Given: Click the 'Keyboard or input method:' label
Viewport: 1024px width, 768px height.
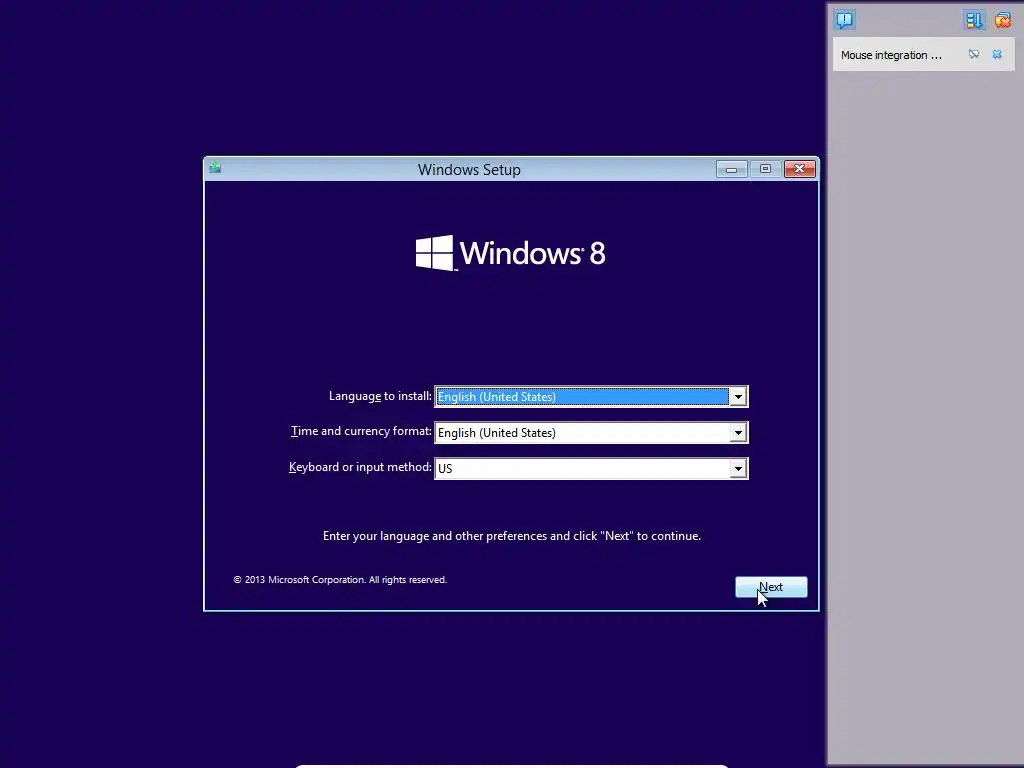Looking at the screenshot, I should tap(360, 468).
